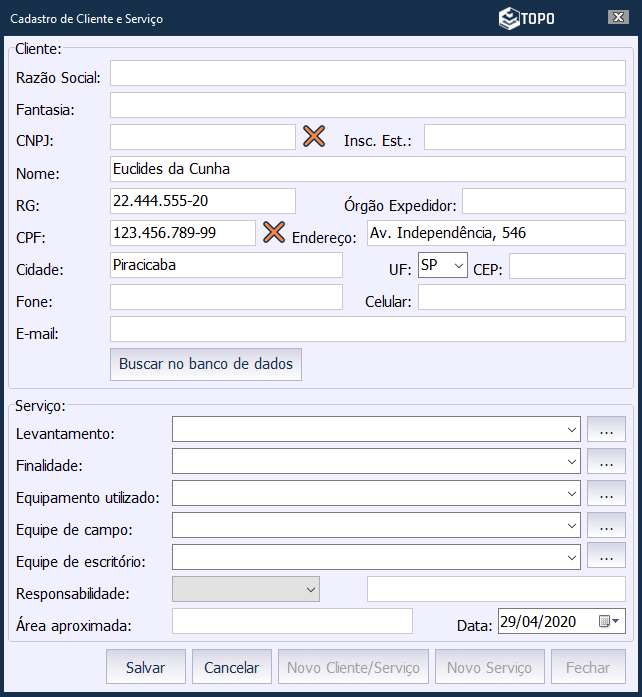Open the Equipe de campo dropdown
The width and height of the screenshot is (642, 697).
click(572, 525)
